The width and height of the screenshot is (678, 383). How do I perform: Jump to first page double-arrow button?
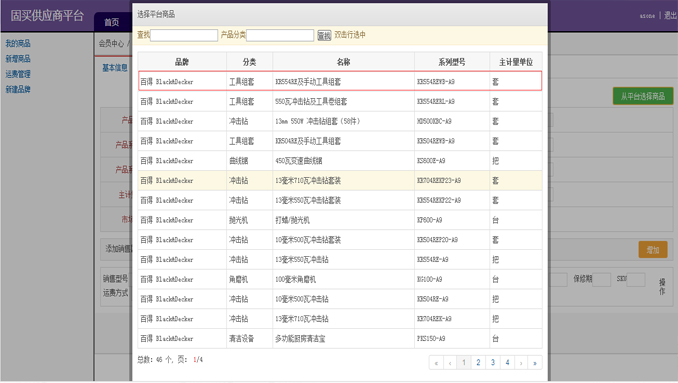click(x=436, y=363)
